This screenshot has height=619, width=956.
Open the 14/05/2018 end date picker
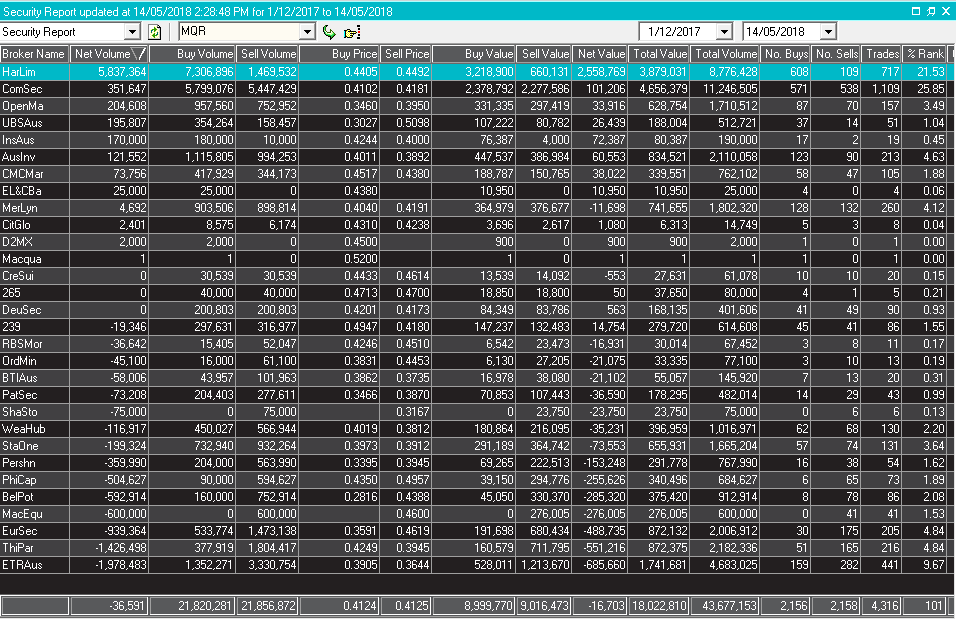pyautogui.click(x=828, y=32)
